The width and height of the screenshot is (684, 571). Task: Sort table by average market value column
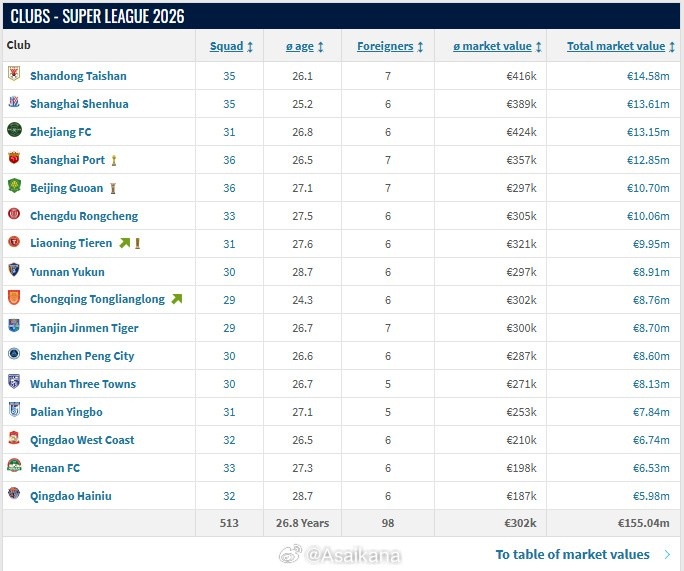pyautogui.click(x=497, y=46)
